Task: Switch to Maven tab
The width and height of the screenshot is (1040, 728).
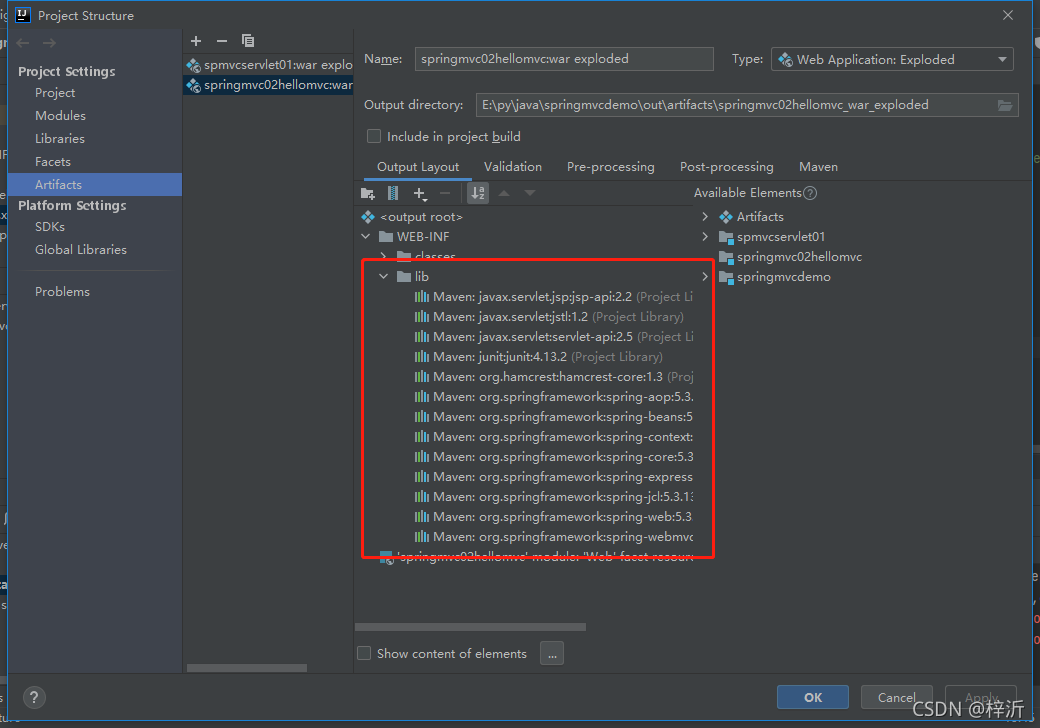Action: (x=818, y=167)
